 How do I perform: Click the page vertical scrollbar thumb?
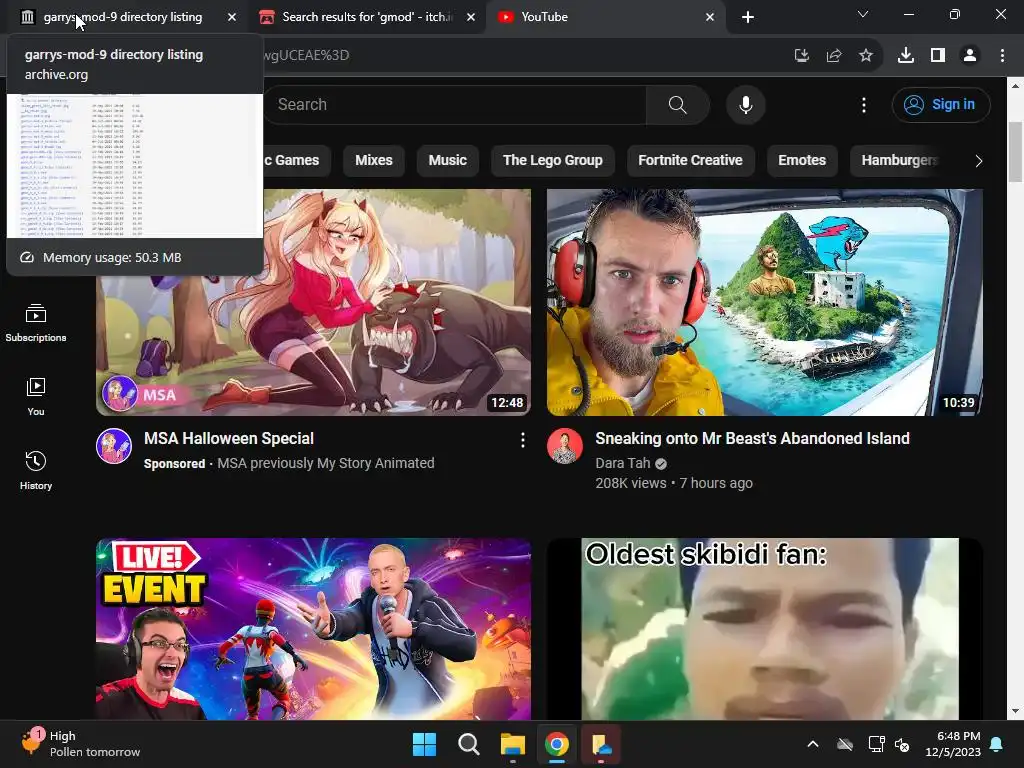coord(1016,152)
